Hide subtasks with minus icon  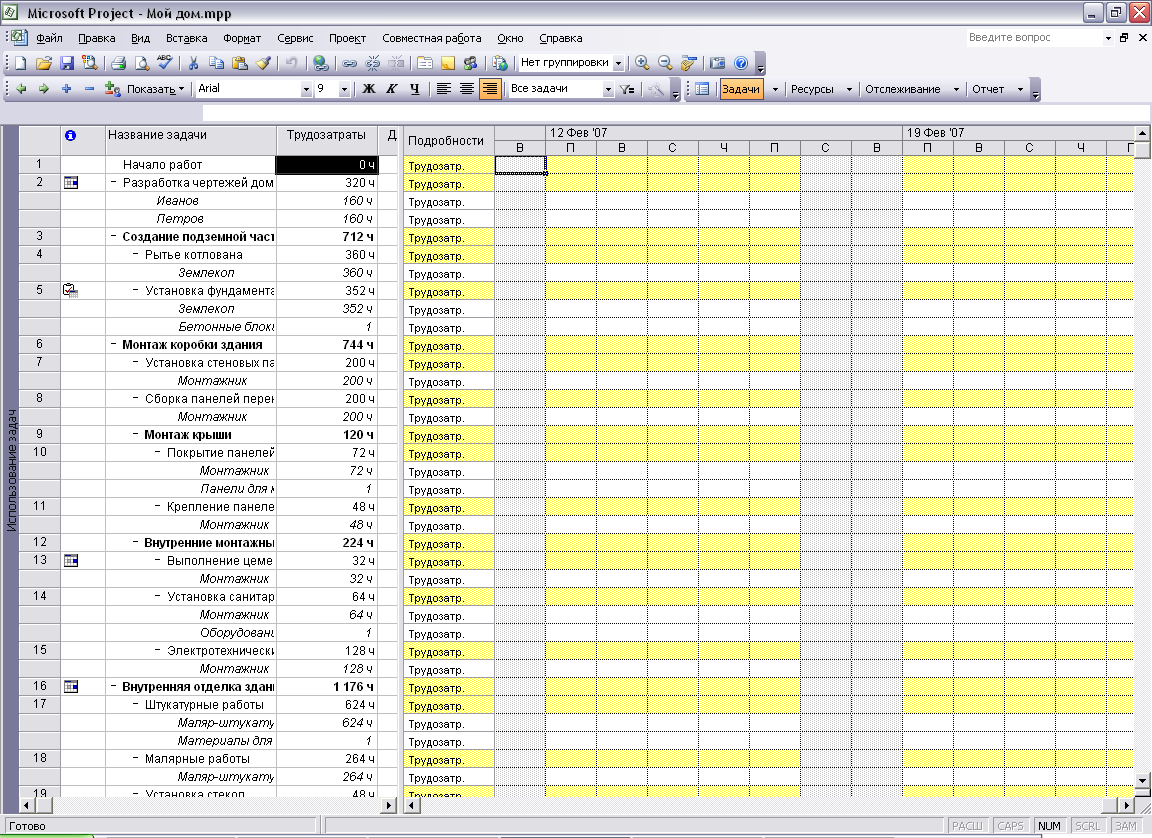pyautogui.click(x=89, y=89)
